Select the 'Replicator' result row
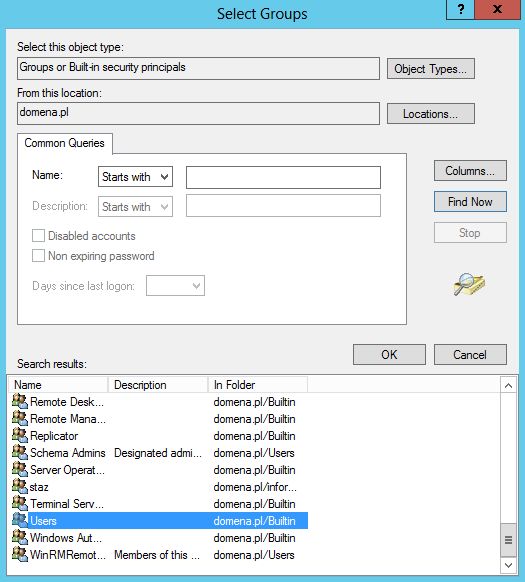 (159, 436)
